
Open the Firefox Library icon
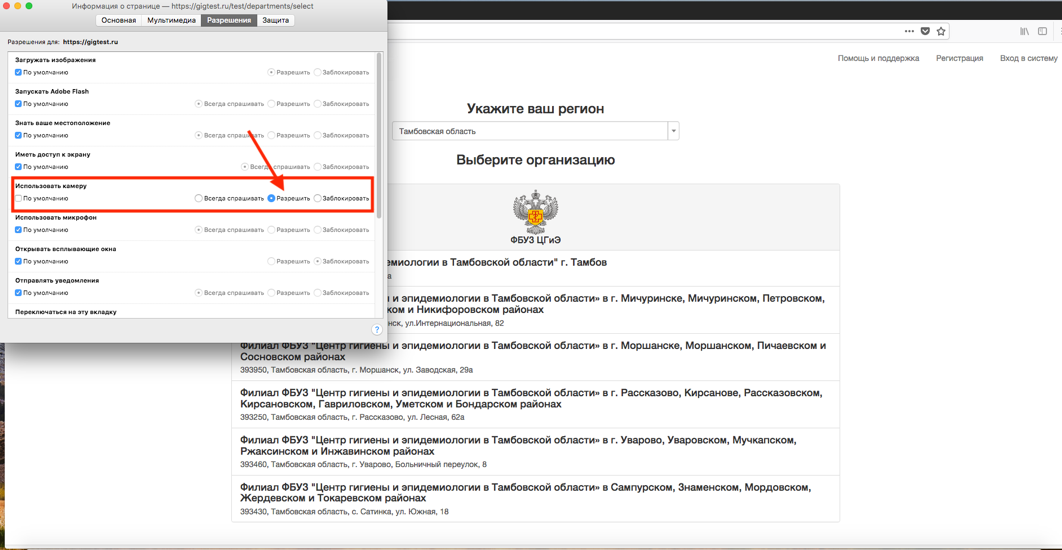pyautogui.click(x=1024, y=31)
